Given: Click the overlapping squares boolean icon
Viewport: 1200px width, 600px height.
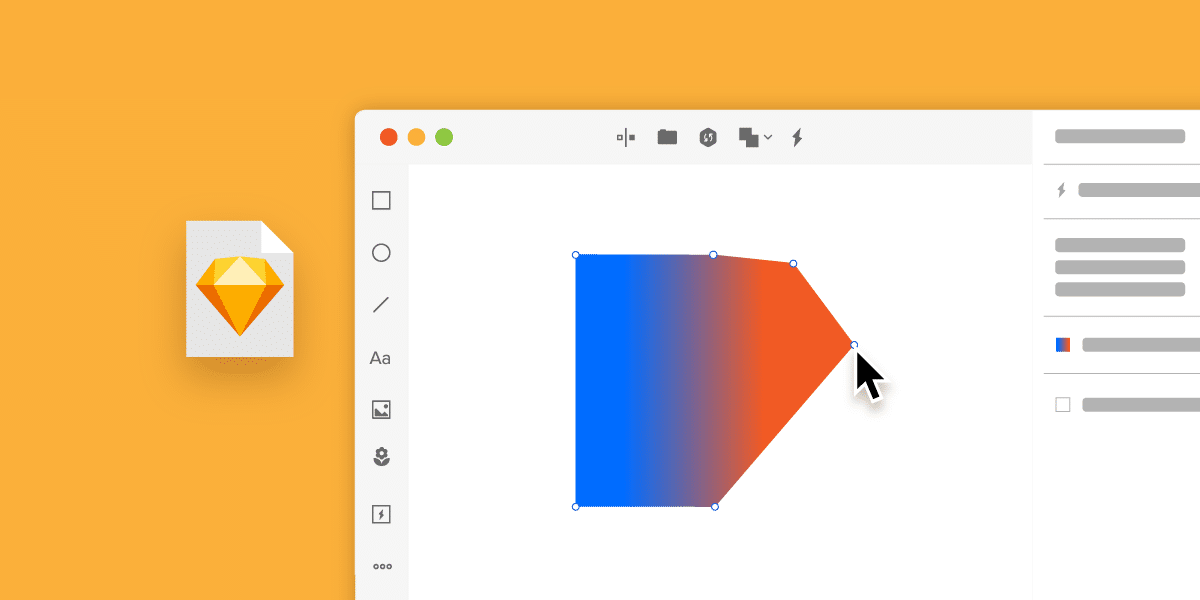Looking at the screenshot, I should click(x=749, y=138).
